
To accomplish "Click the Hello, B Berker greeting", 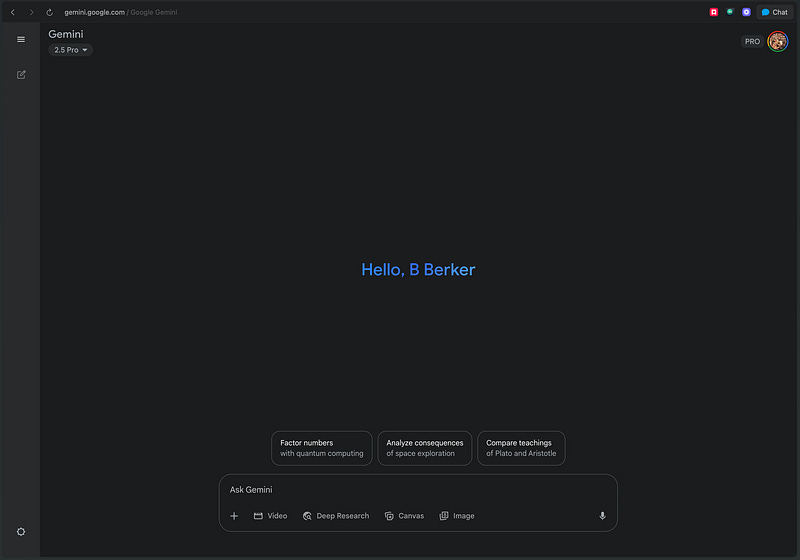I will pos(418,269).
